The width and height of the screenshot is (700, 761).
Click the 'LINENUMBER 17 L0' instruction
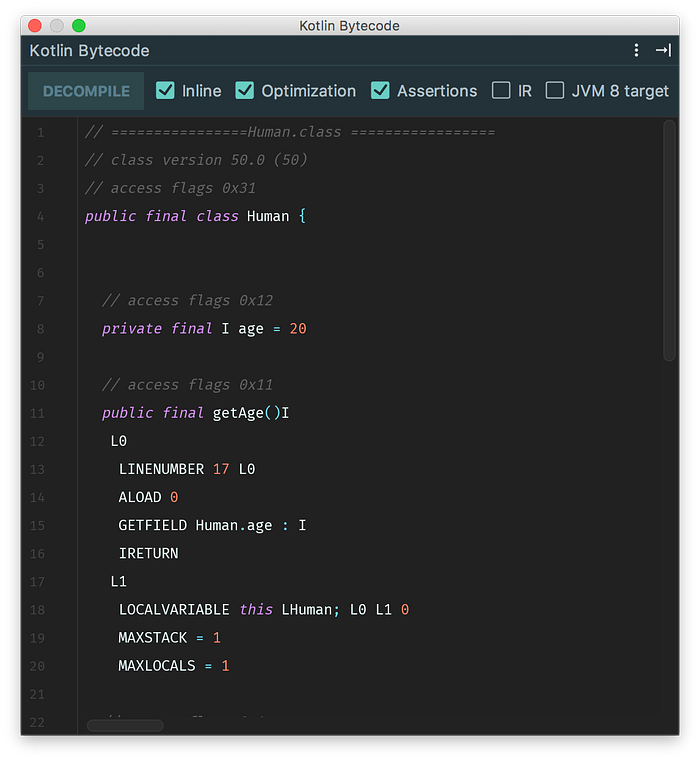coord(187,469)
